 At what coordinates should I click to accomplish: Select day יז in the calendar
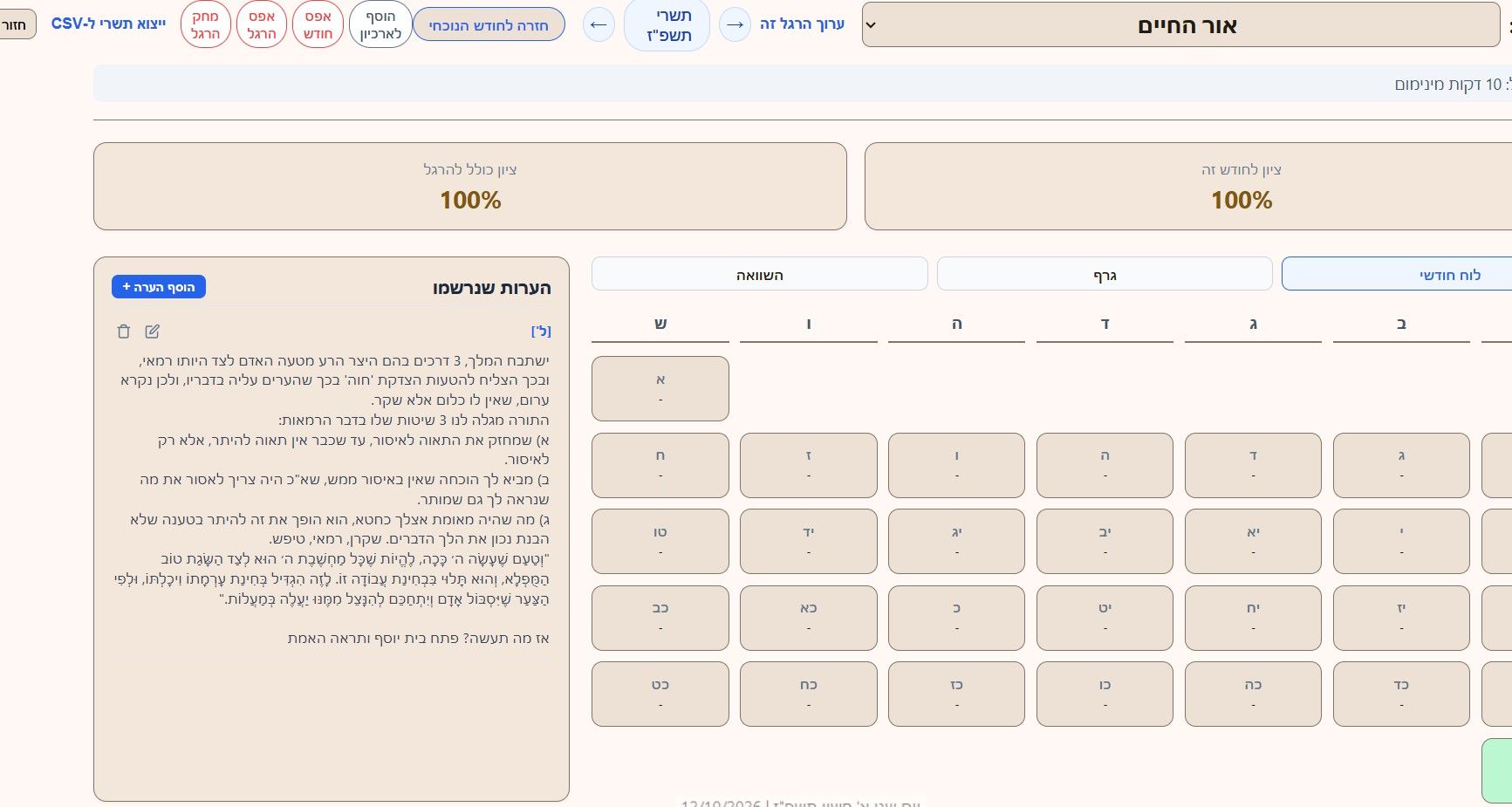coord(1402,618)
